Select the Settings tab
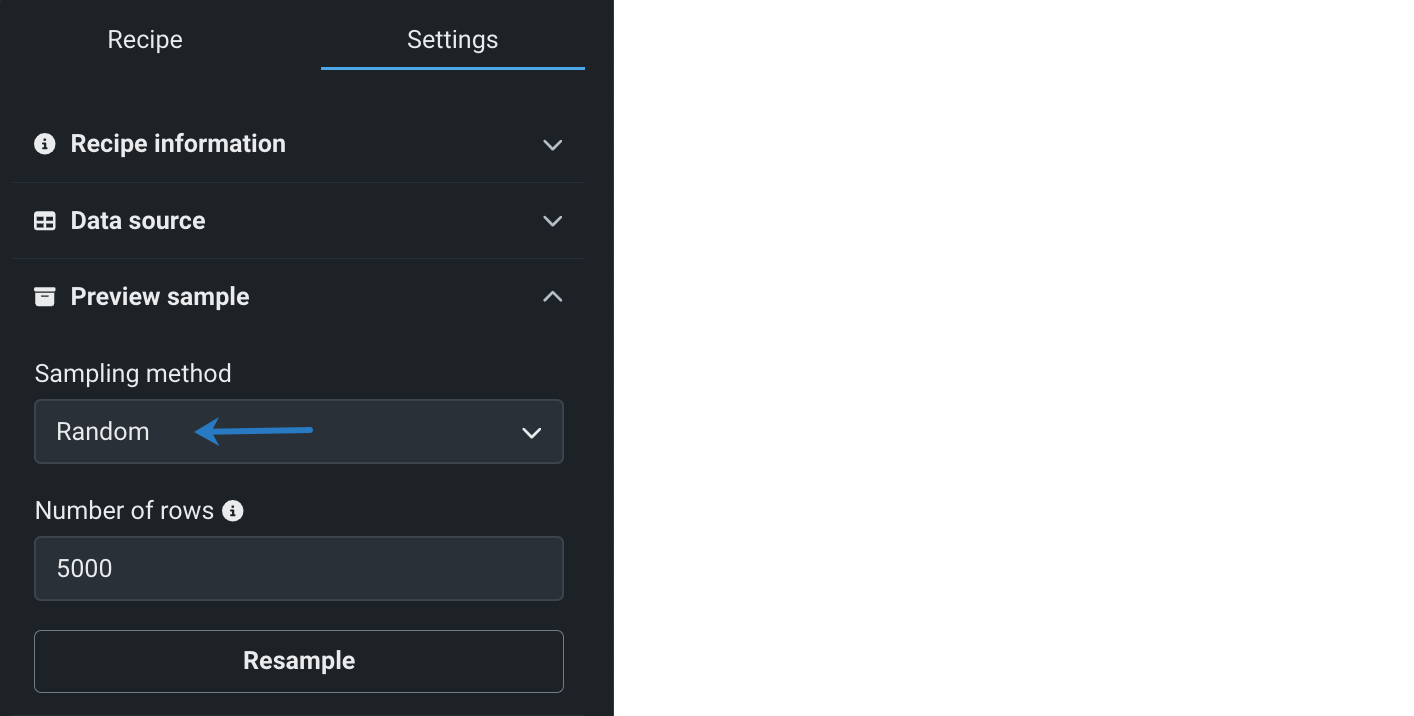Screen dimensions: 1414x716 452,40
